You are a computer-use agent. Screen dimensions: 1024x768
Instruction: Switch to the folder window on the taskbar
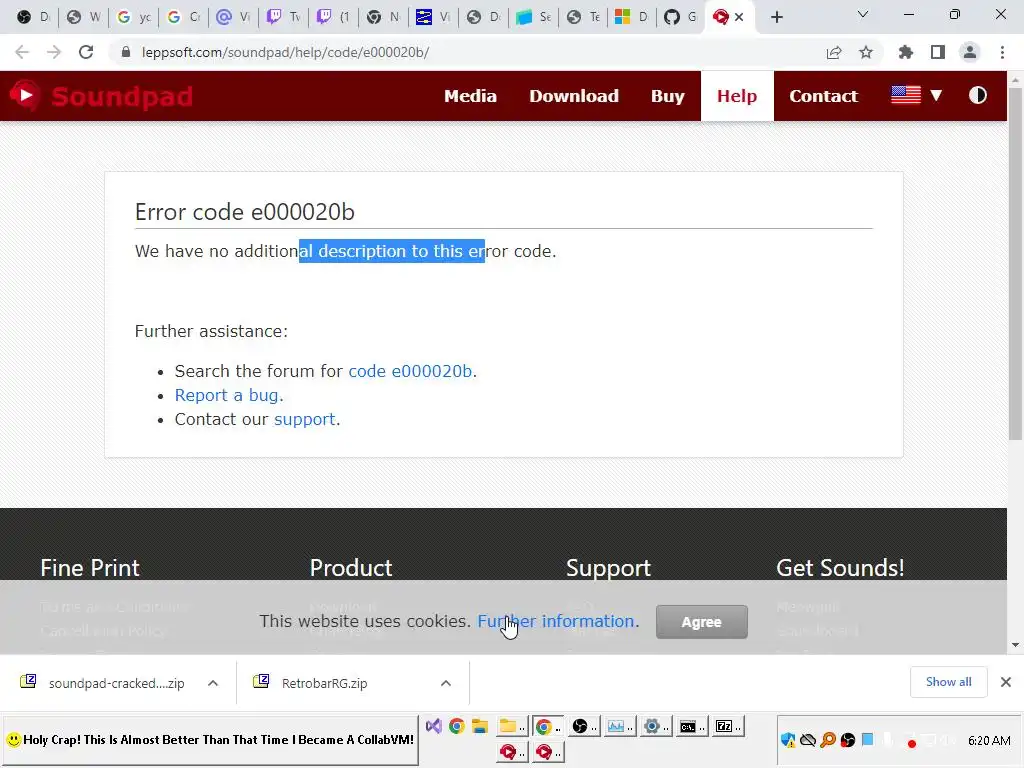point(512,726)
